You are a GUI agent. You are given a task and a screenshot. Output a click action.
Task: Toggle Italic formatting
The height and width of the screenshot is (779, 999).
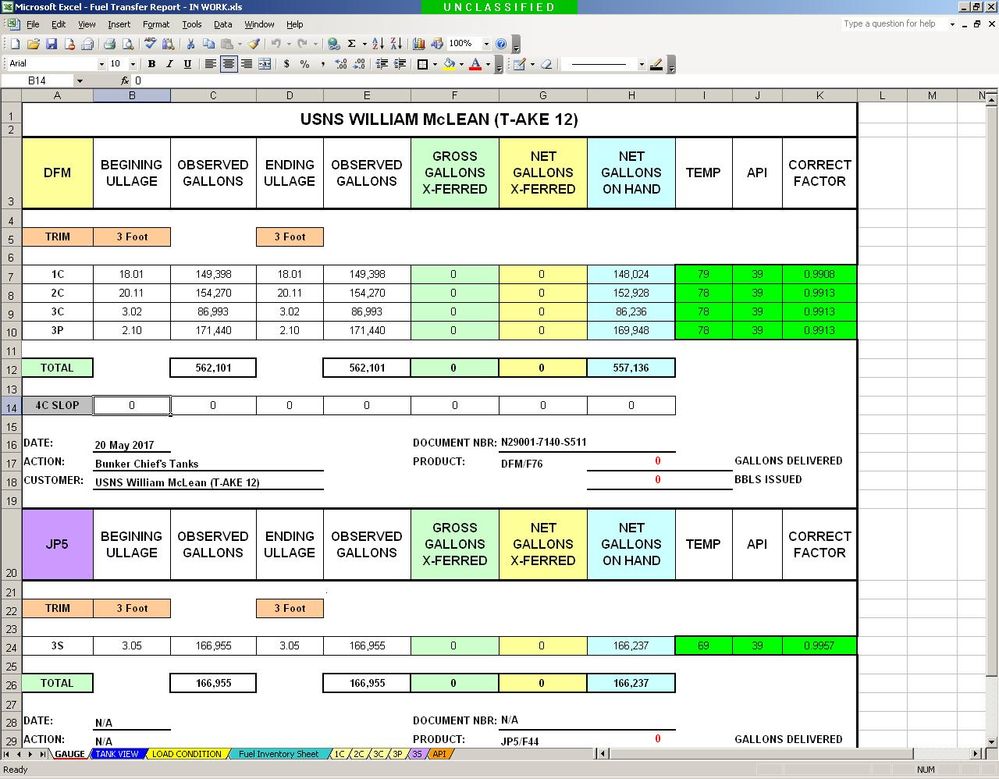click(169, 64)
